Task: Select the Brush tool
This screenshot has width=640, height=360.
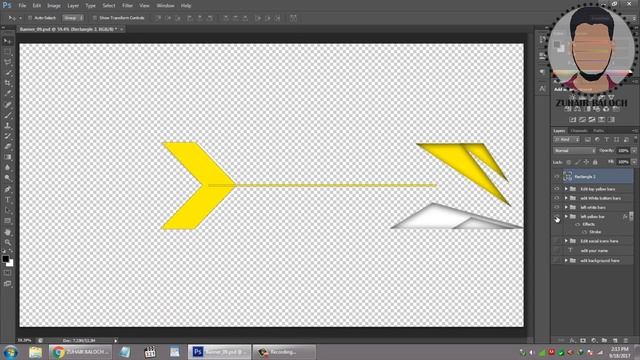Action: coord(7,115)
